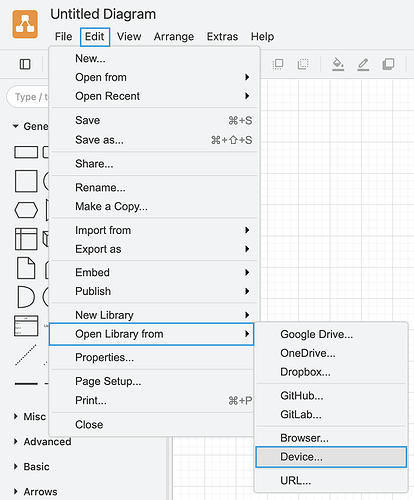414x500 pixels.
Task: Select the list container shape
Action: pos(26,325)
